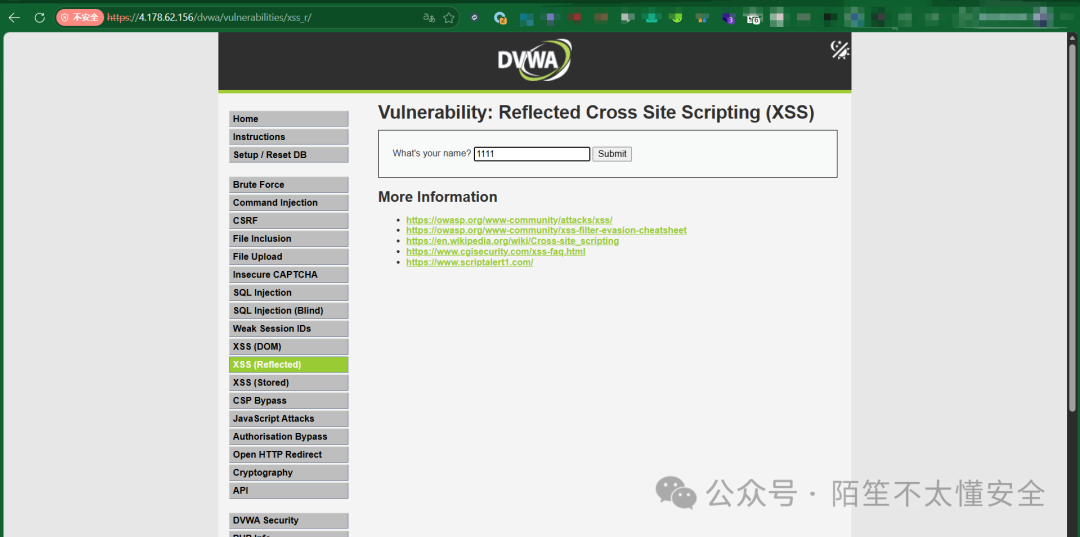Open the Home menu item
Image resolution: width=1080 pixels, height=537 pixels.
click(x=289, y=119)
